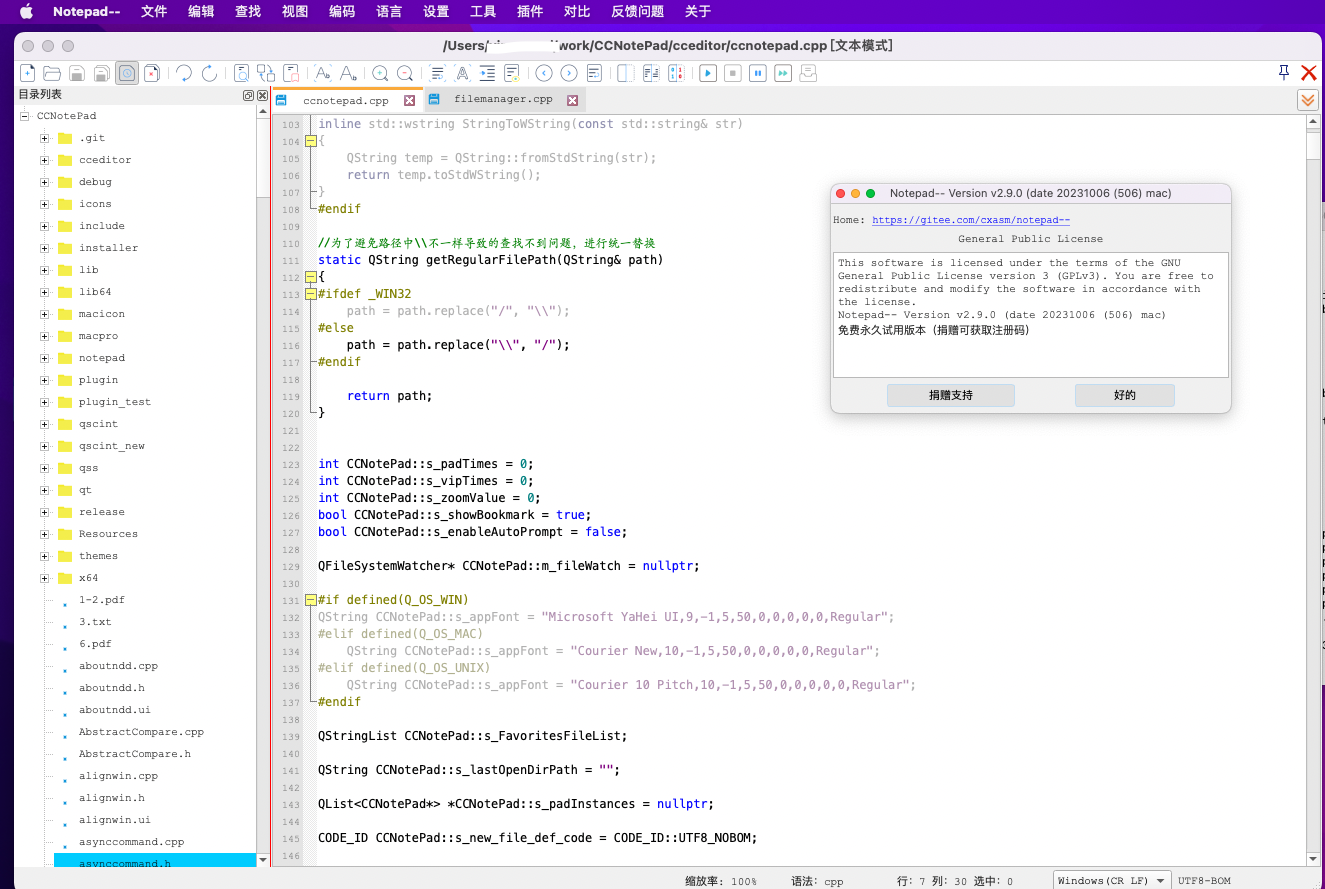This screenshot has height=889, width=1325.
Task: Toggle the indent guide icon
Action: tap(487, 73)
